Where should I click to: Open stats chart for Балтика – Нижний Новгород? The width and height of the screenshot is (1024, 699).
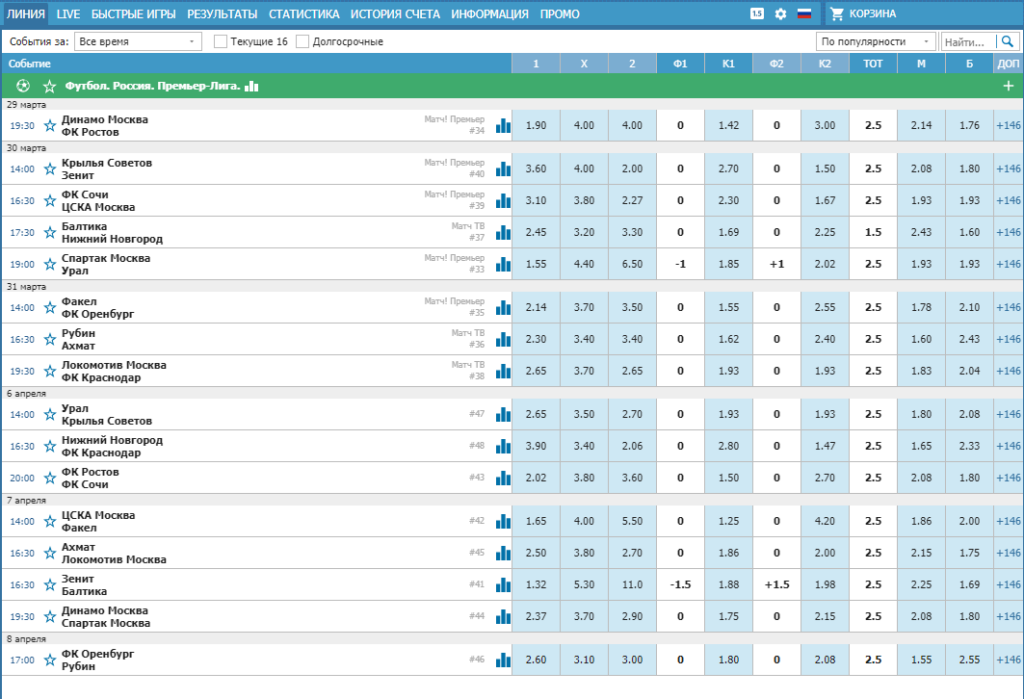503,233
